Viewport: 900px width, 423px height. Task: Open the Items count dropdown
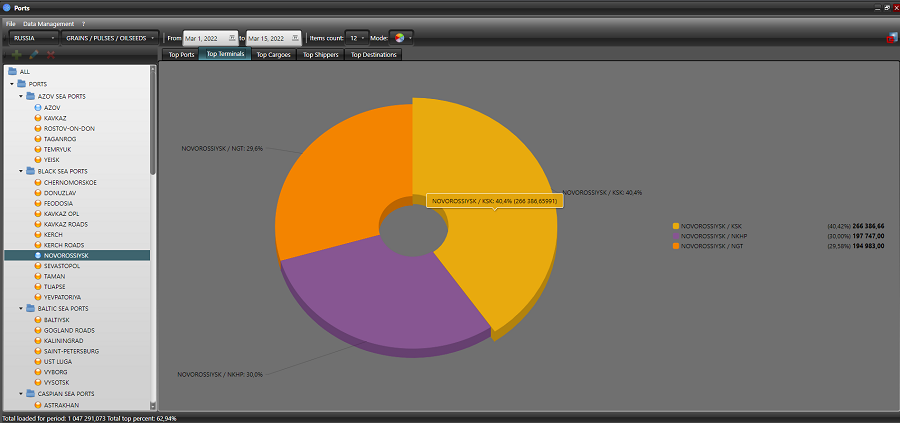coord(356,38)
